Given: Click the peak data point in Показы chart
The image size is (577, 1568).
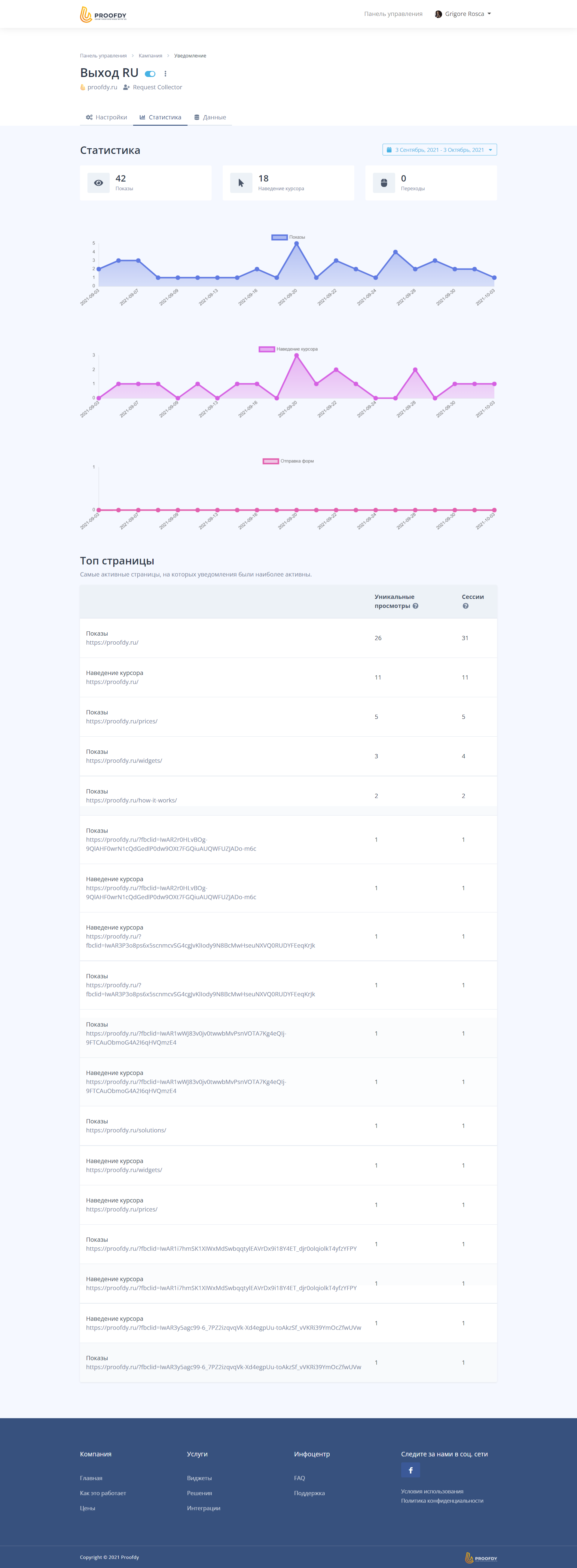Looking at the screenshot, I should [296, 244].
